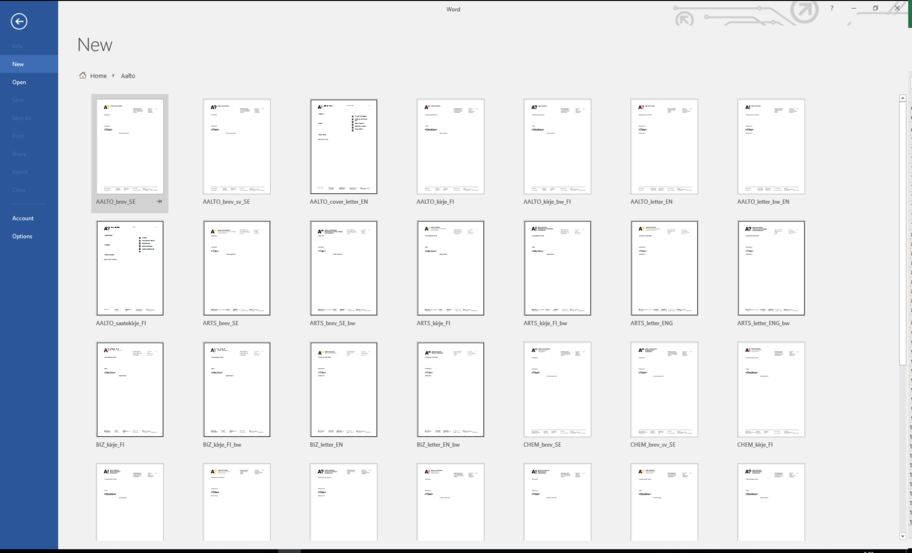
Task: Open the Help question mark icon
Action: point(831,9)
